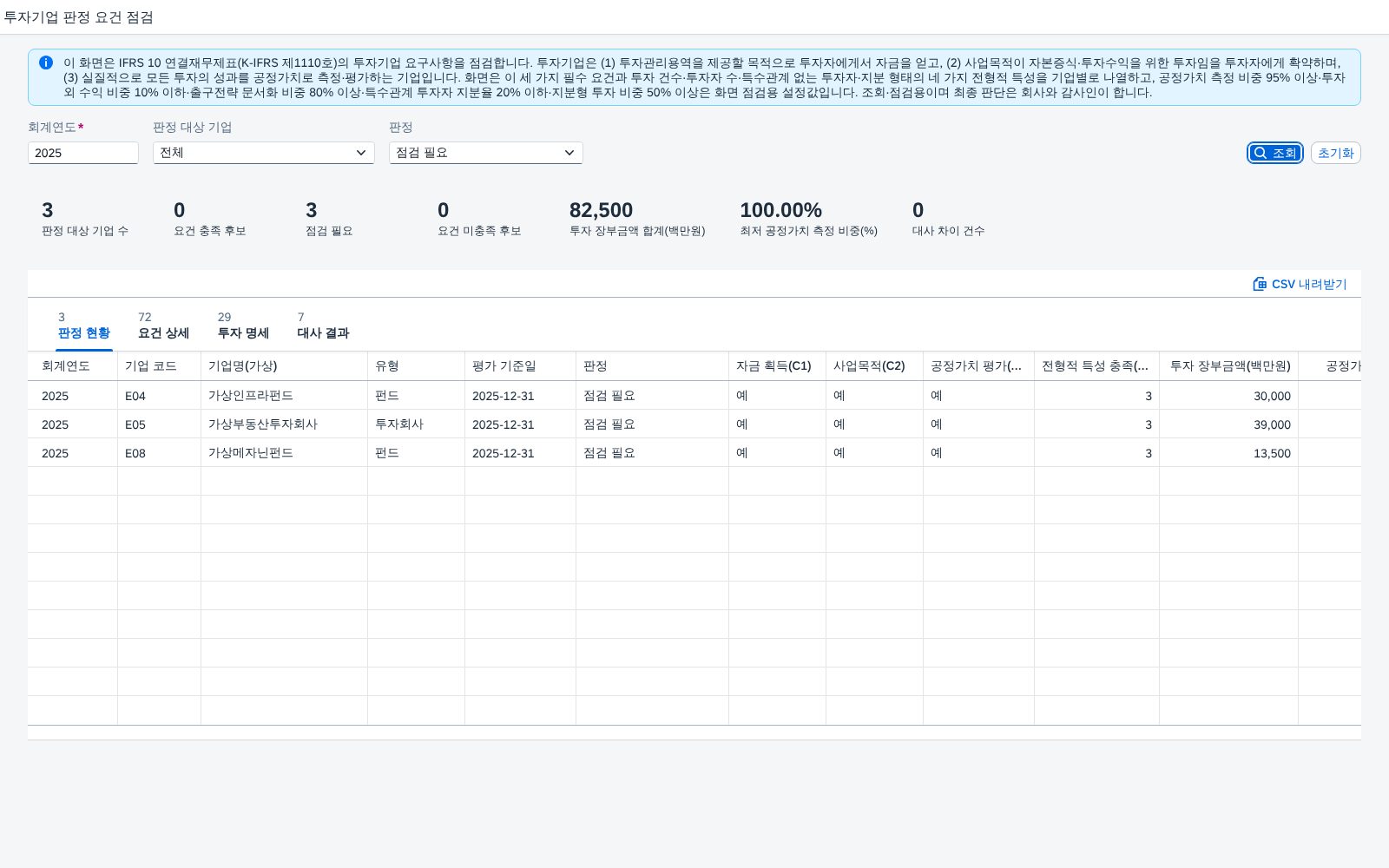Click the 30,000 amount cell
This screenshot has width=1389, height=868.
click(1229, 396)
